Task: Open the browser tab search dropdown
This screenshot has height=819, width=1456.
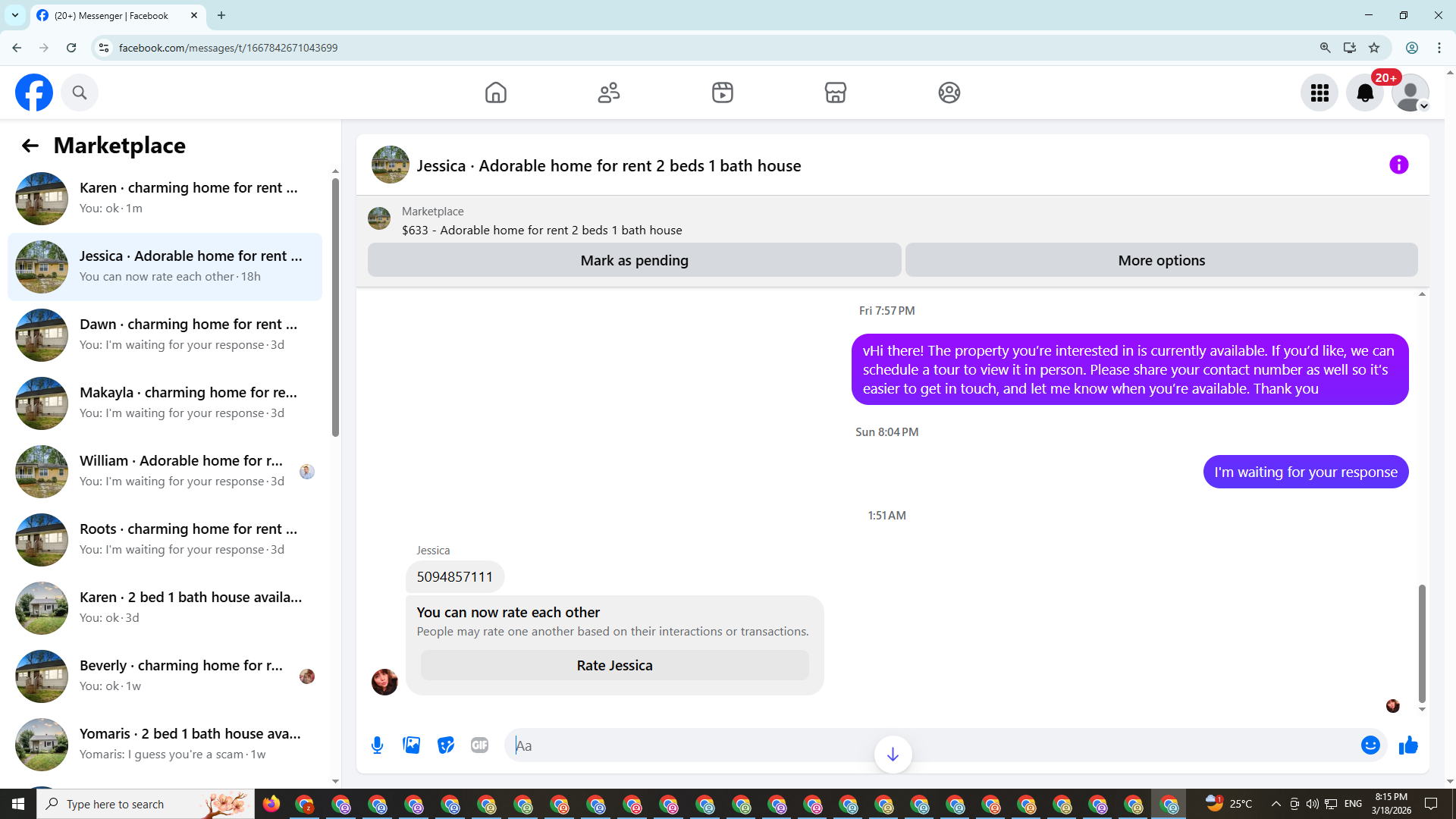Action: pyautogui.click(x=15, y=15)
